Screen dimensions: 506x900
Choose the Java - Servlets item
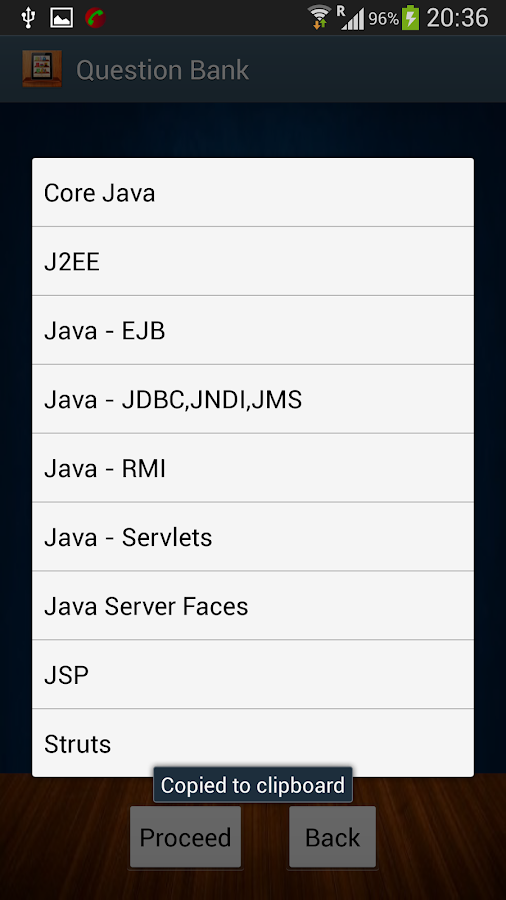tap(253, 537)
